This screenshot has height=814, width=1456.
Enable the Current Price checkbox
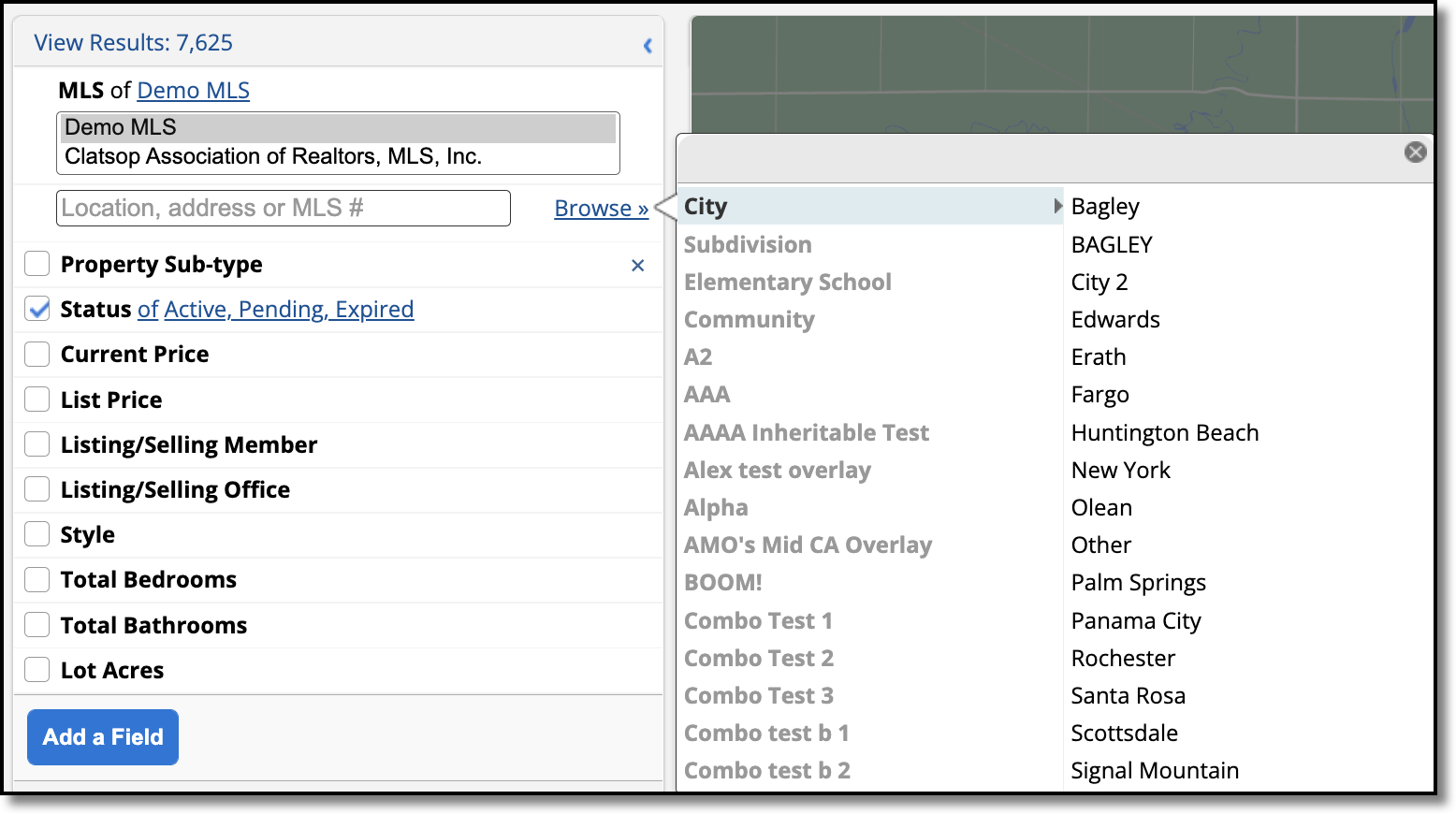(x=37, y=354)
